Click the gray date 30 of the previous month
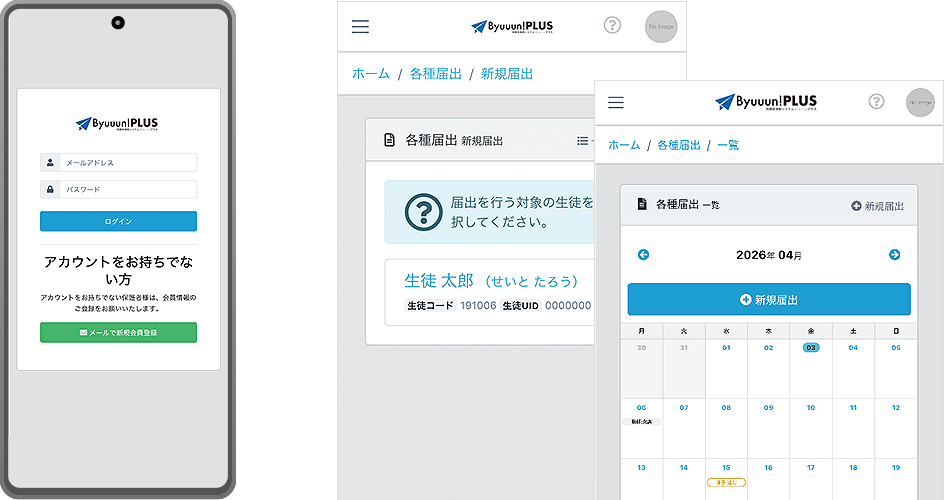944x500 pixels. pos(642,348)
